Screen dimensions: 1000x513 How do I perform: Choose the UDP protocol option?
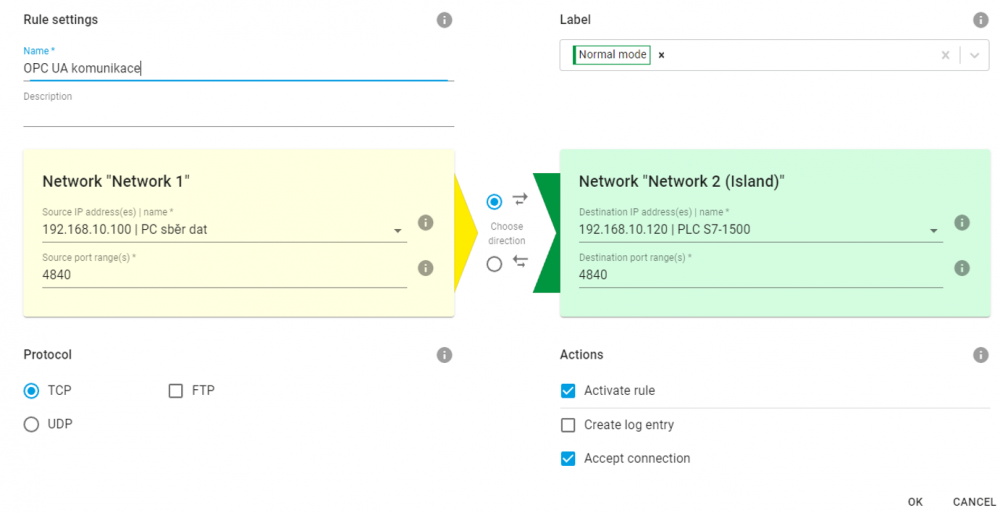[31, 424]
